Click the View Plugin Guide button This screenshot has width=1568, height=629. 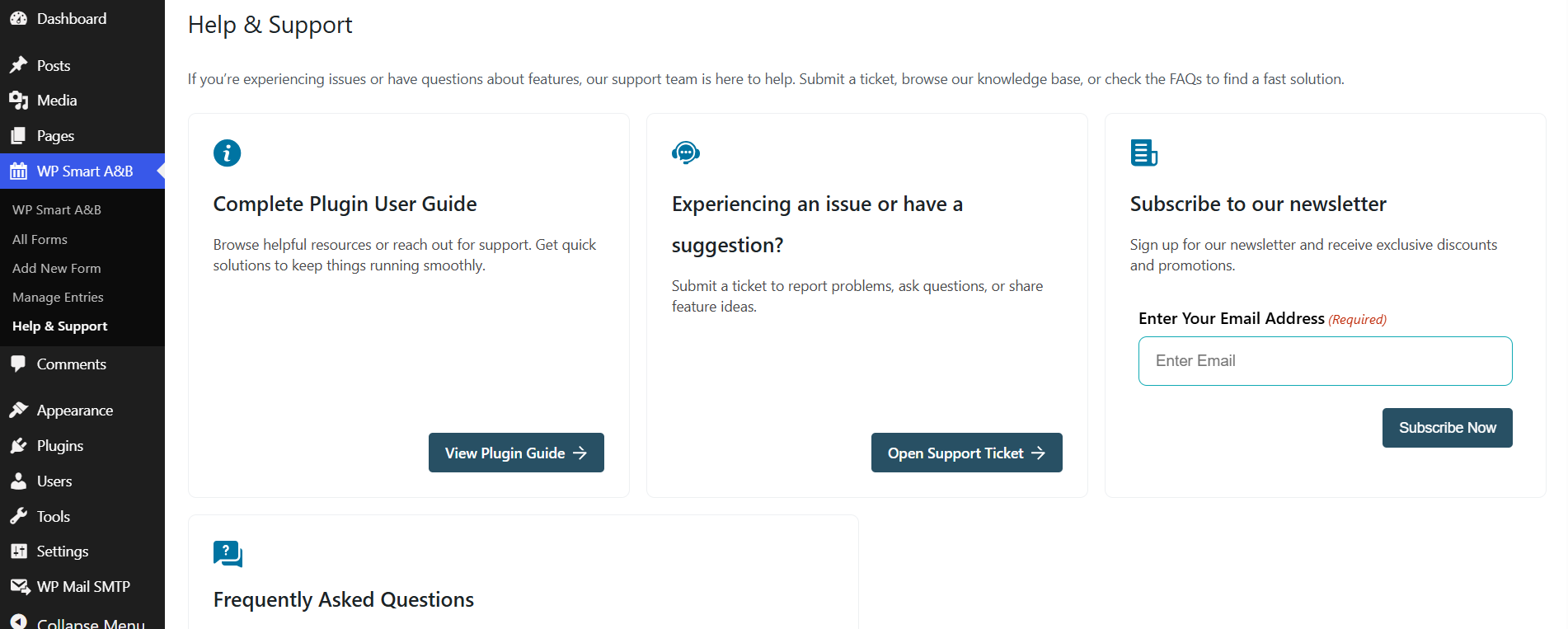[516, 453]
